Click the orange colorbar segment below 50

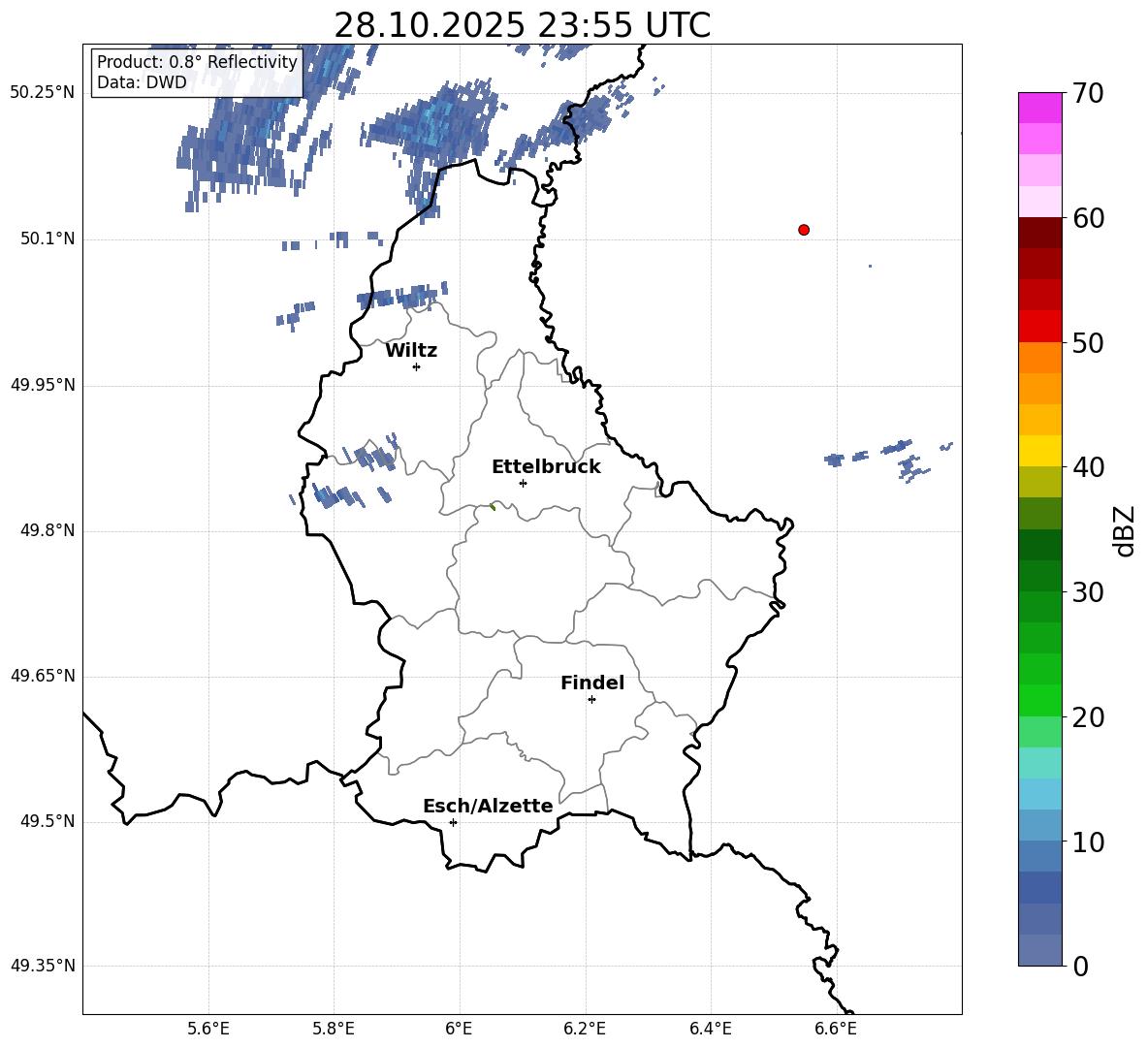point(1039,357)
